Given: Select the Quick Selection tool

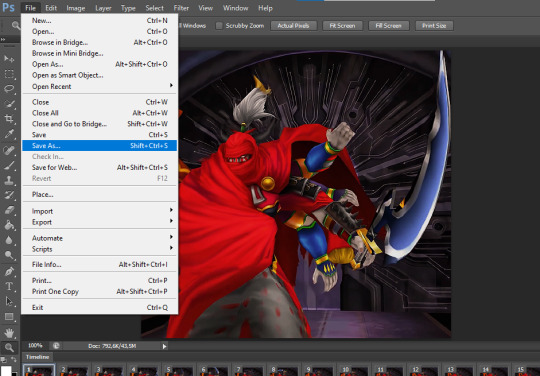Looking at the screenshot, I should point(9,104).
